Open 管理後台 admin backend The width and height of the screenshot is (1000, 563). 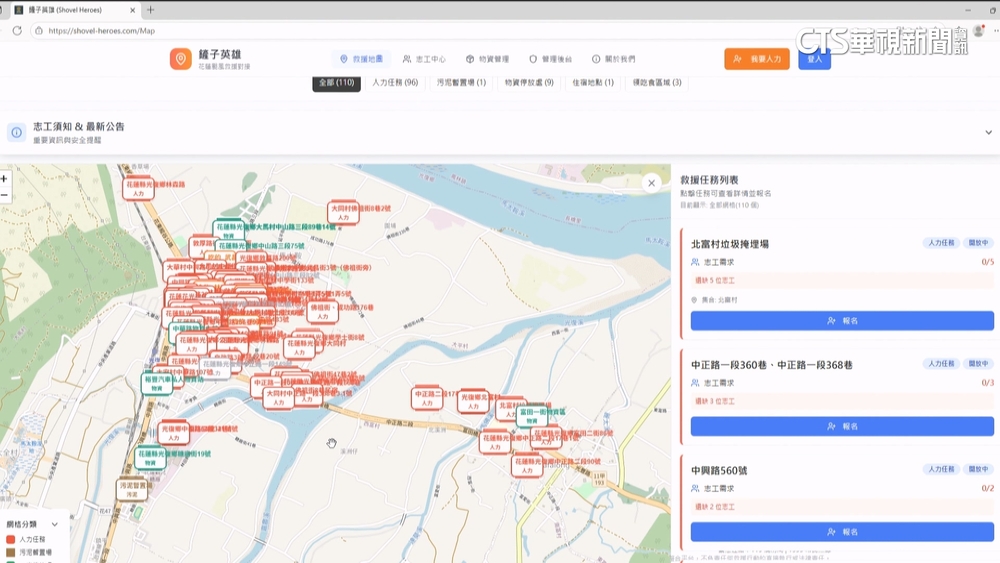[x=551, y=59]
